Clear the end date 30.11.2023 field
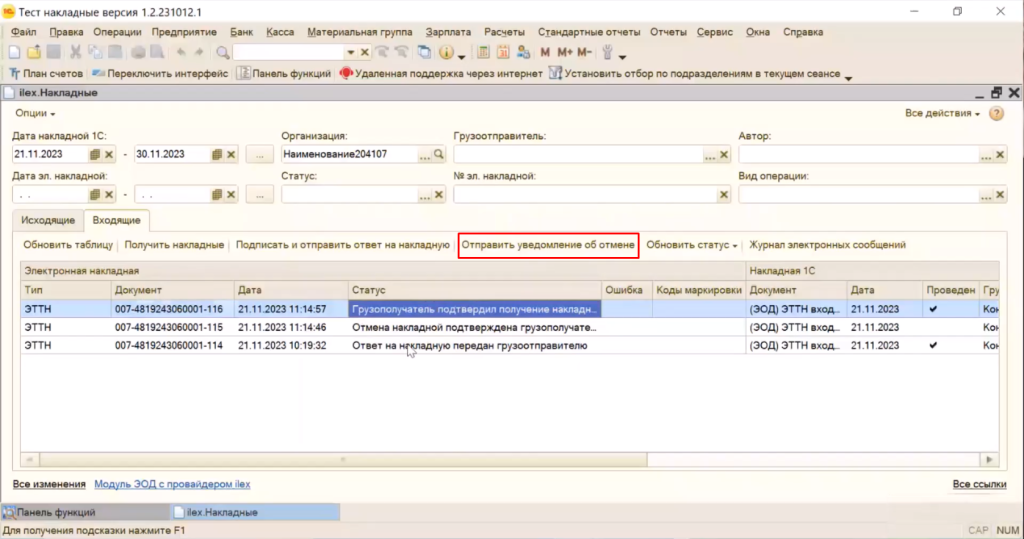 click(x=232, y=155)
